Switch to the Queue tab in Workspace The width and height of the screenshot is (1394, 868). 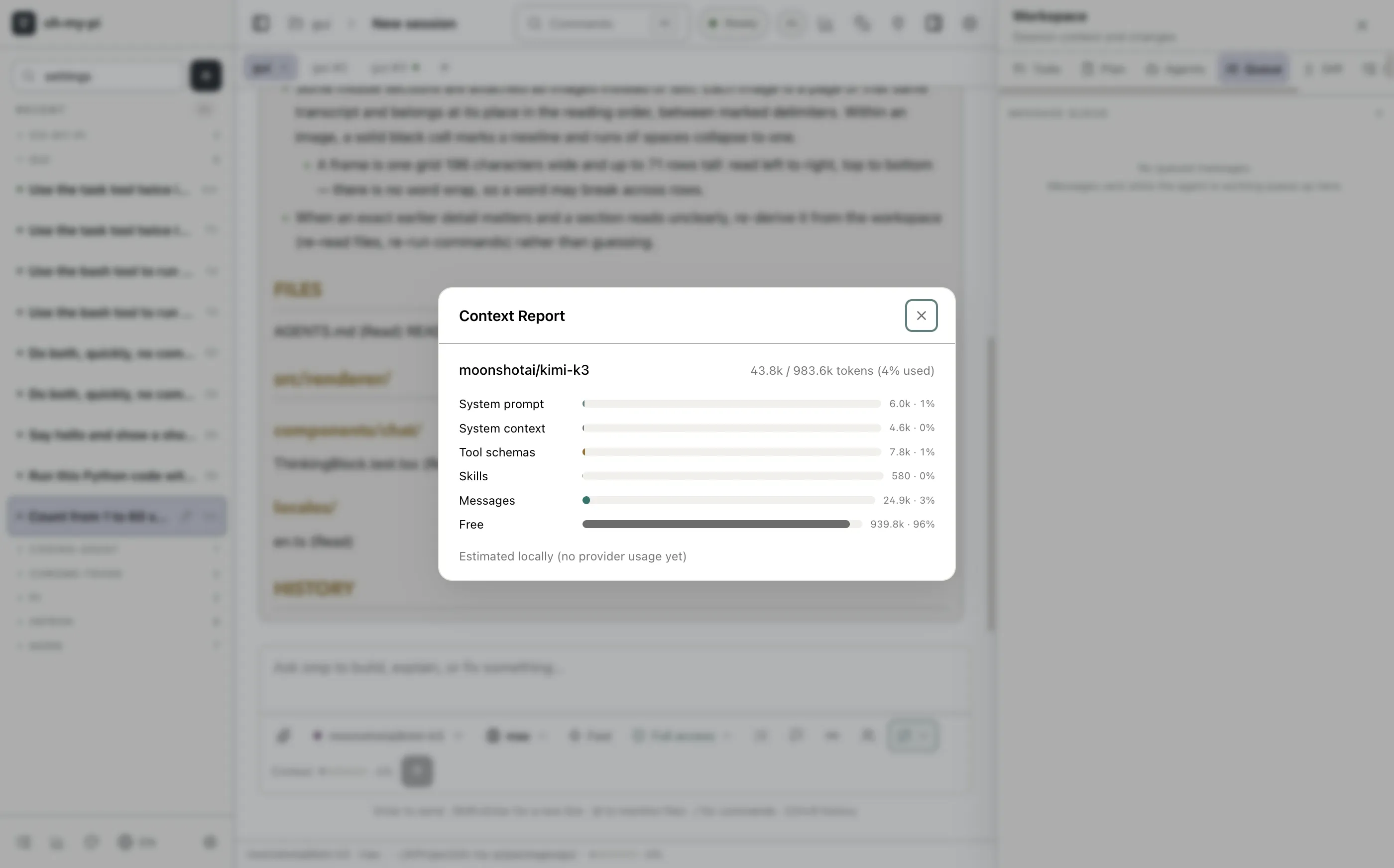click(1254, 69)
